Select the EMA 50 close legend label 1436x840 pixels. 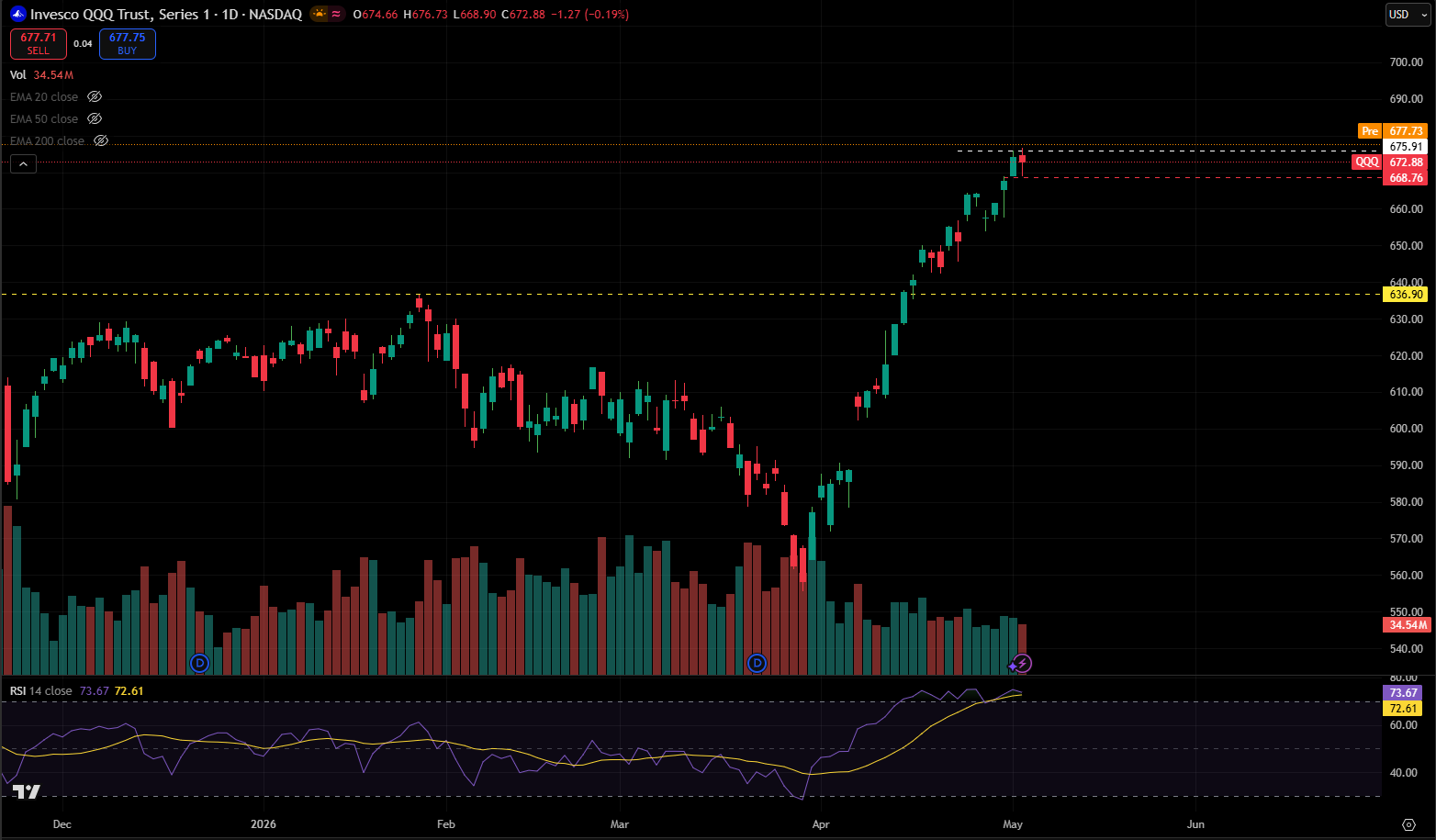tap(44, 119)
